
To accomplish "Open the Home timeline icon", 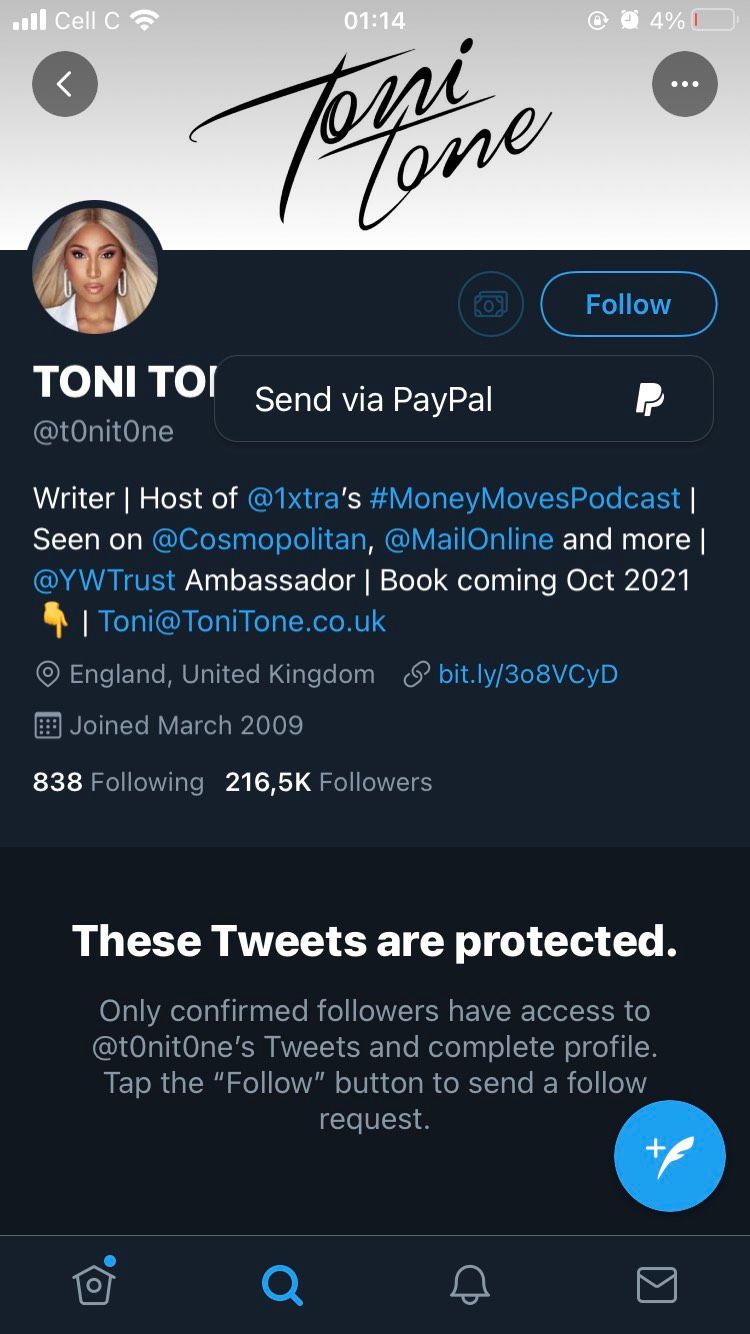I will (x=94, y=1283).
